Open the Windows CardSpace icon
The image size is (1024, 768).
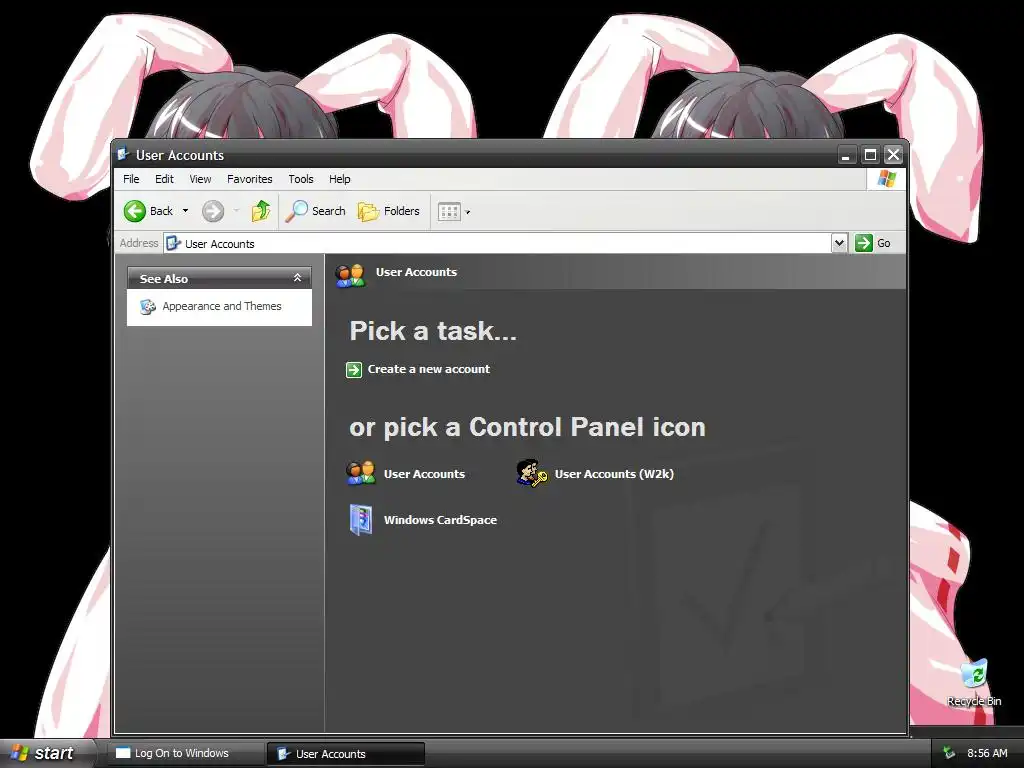click(360, 520)
